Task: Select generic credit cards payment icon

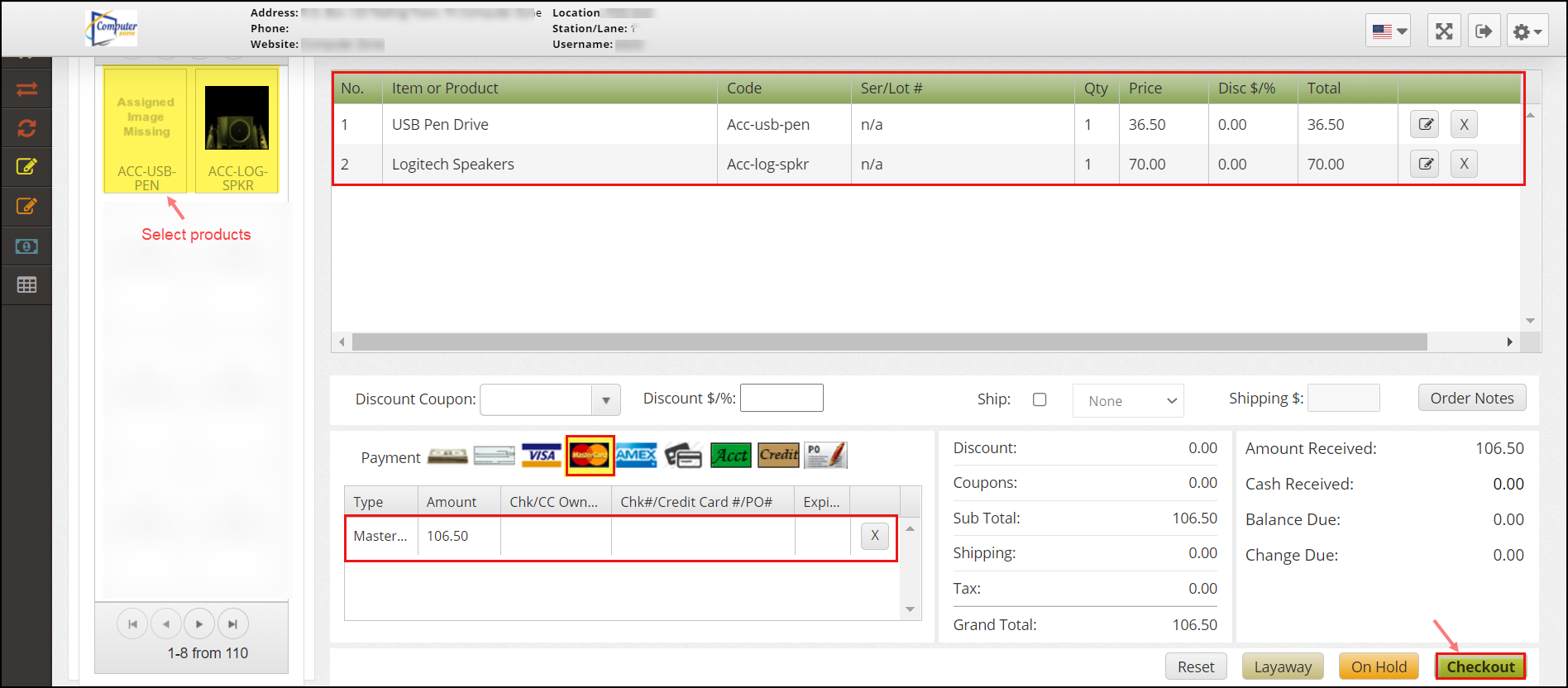Action: [x=683, y=456]
